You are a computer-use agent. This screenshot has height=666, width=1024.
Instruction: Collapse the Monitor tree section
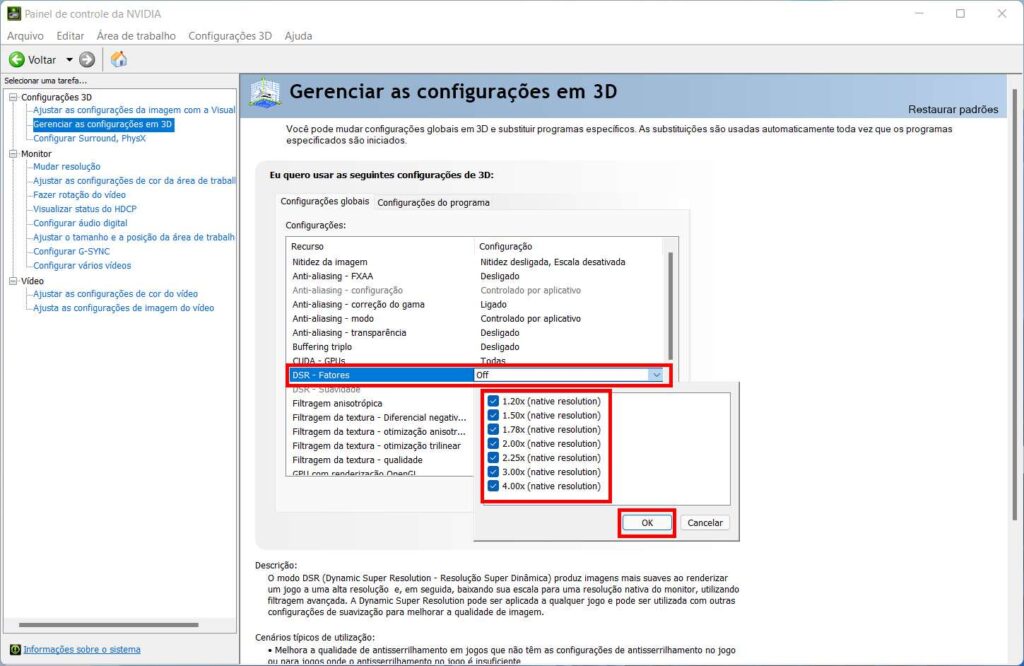(13, 154)
